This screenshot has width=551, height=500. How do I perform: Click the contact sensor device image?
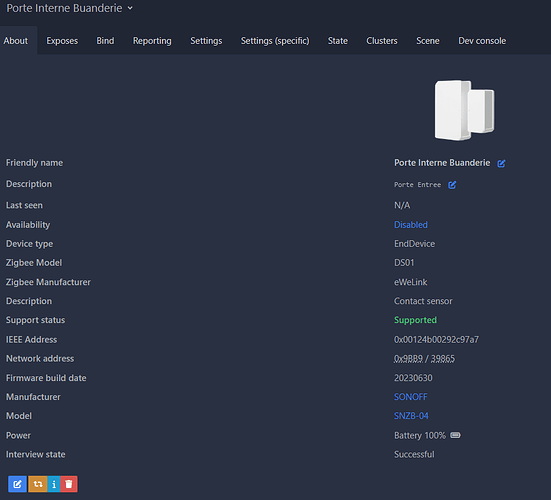pos(464,110)
